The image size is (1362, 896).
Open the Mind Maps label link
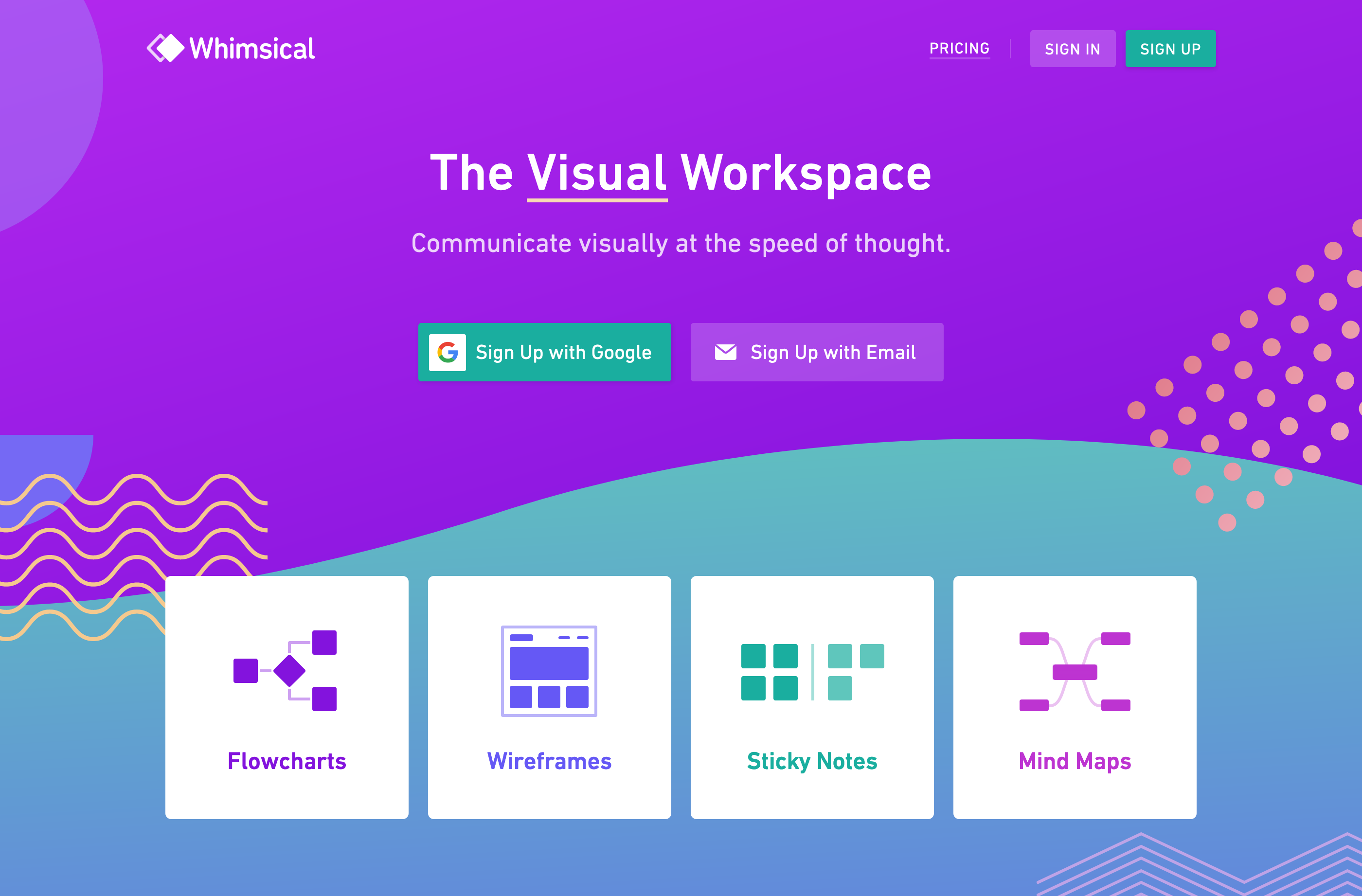pos(1075,762)
